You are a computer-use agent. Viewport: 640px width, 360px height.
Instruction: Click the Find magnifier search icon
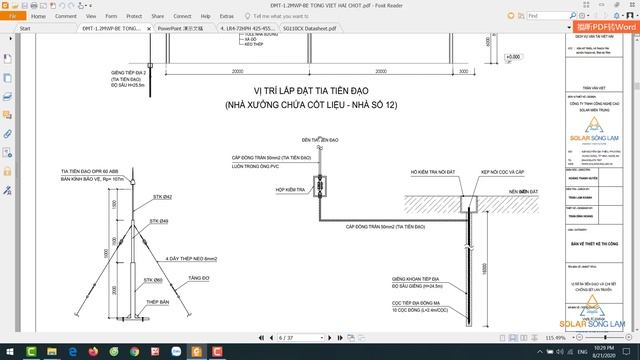click(573, 16)
